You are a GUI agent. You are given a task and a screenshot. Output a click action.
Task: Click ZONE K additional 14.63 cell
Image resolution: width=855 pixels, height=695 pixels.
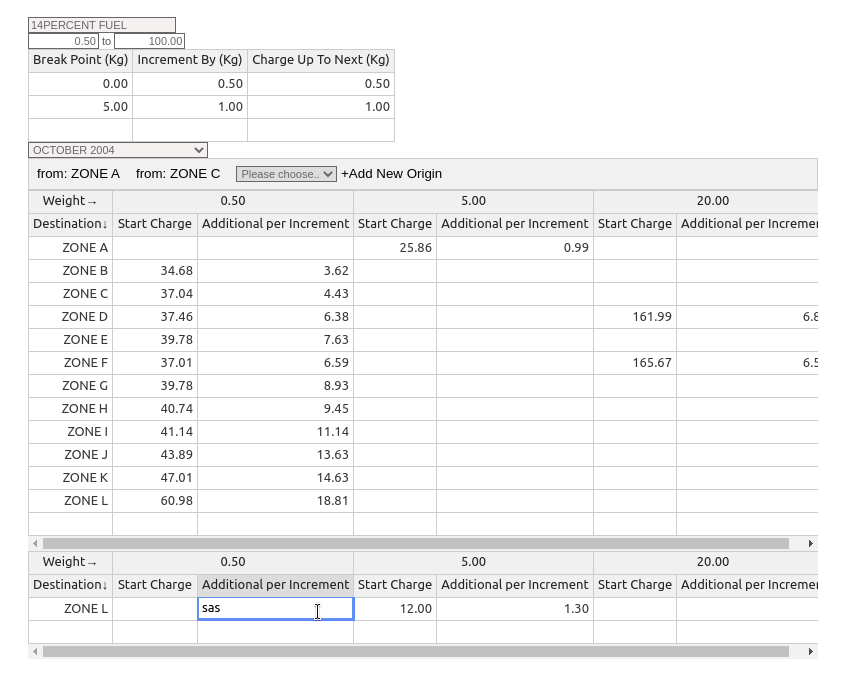point(275,478)
